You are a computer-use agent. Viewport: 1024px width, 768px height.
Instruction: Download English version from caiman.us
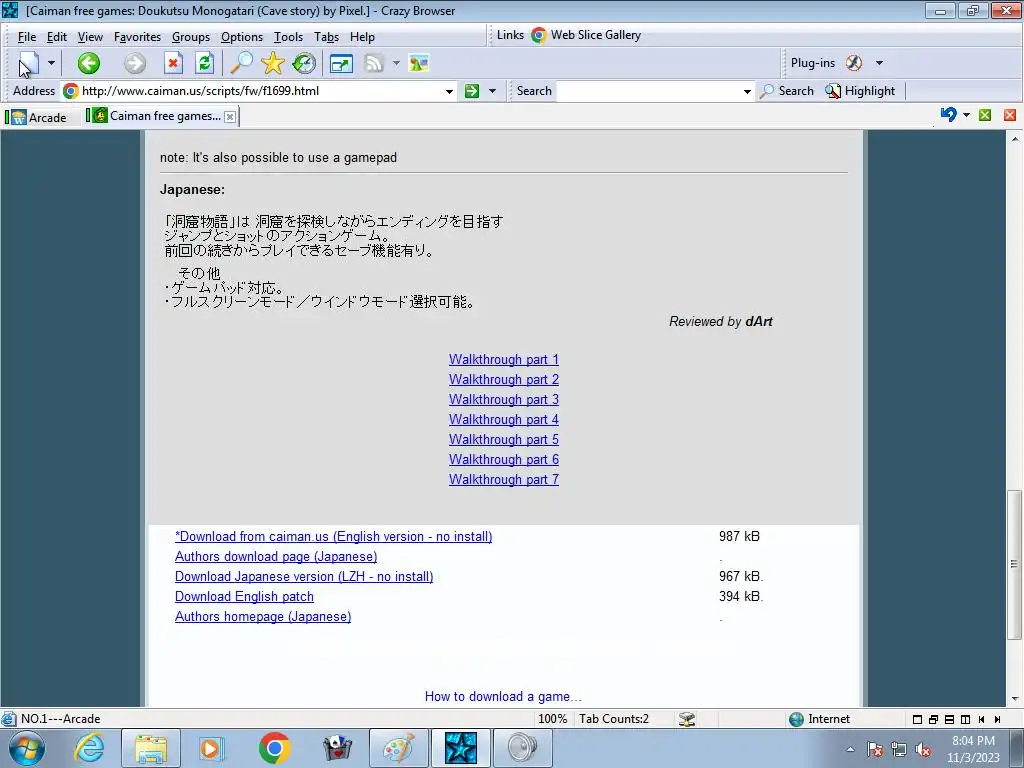point(334,536)
